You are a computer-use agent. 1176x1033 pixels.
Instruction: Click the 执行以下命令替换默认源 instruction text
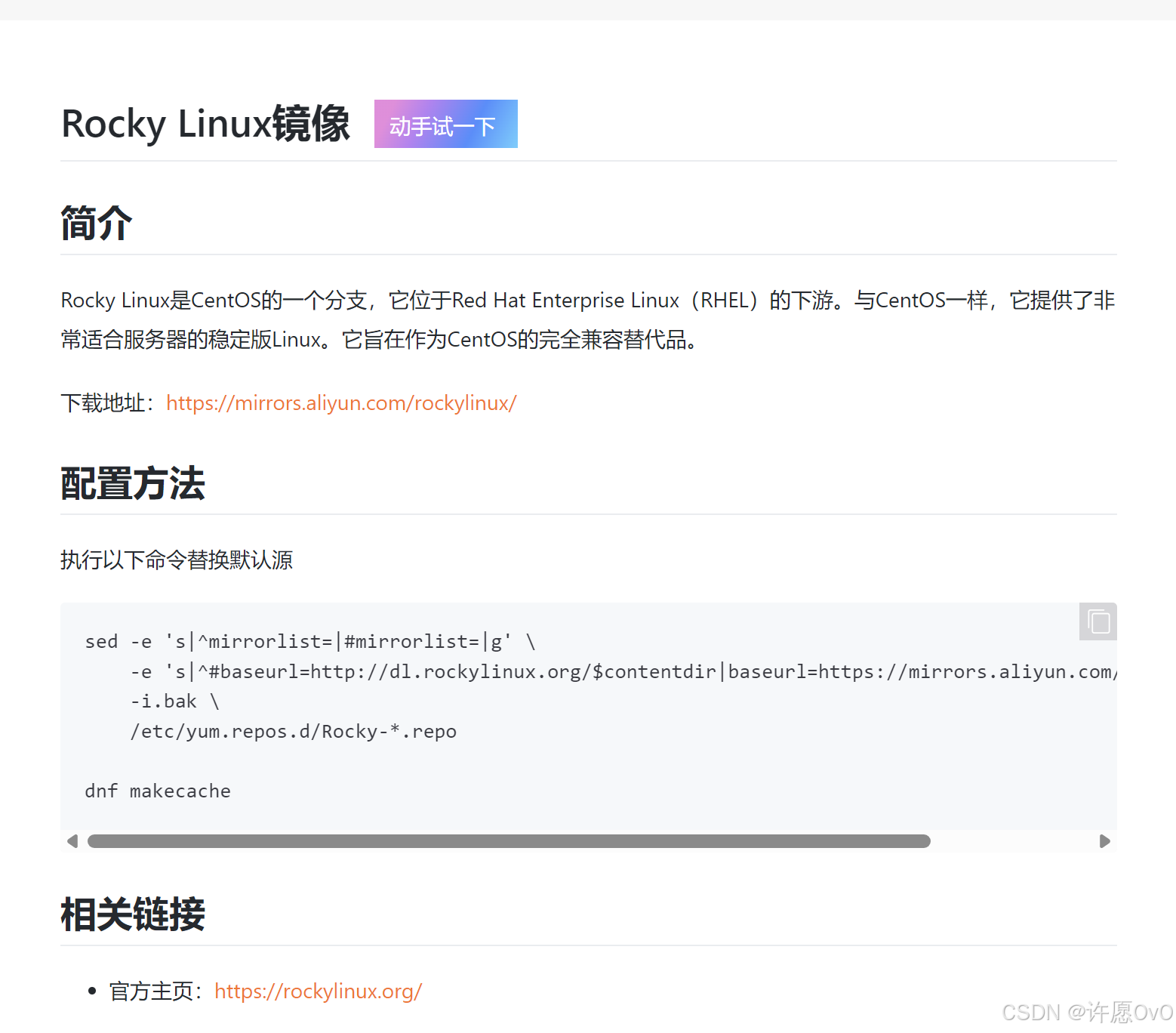tap(176, 560)
